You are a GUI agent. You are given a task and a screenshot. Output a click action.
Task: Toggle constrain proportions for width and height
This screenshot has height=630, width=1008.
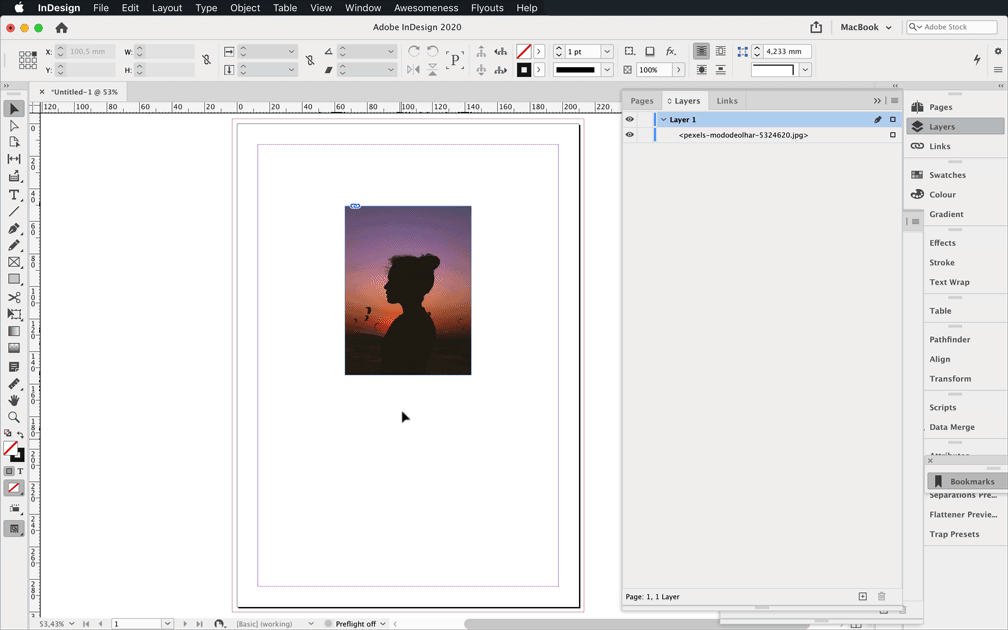(206, 60)
